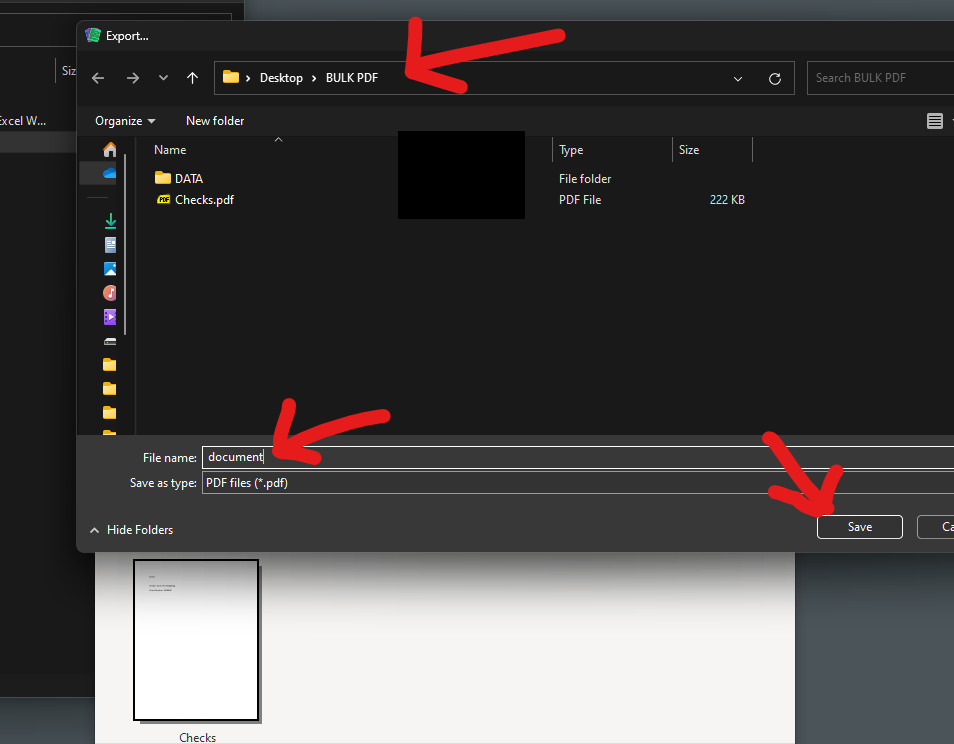
Task: Open Videos in the sidebar
Action: [110, 316]
